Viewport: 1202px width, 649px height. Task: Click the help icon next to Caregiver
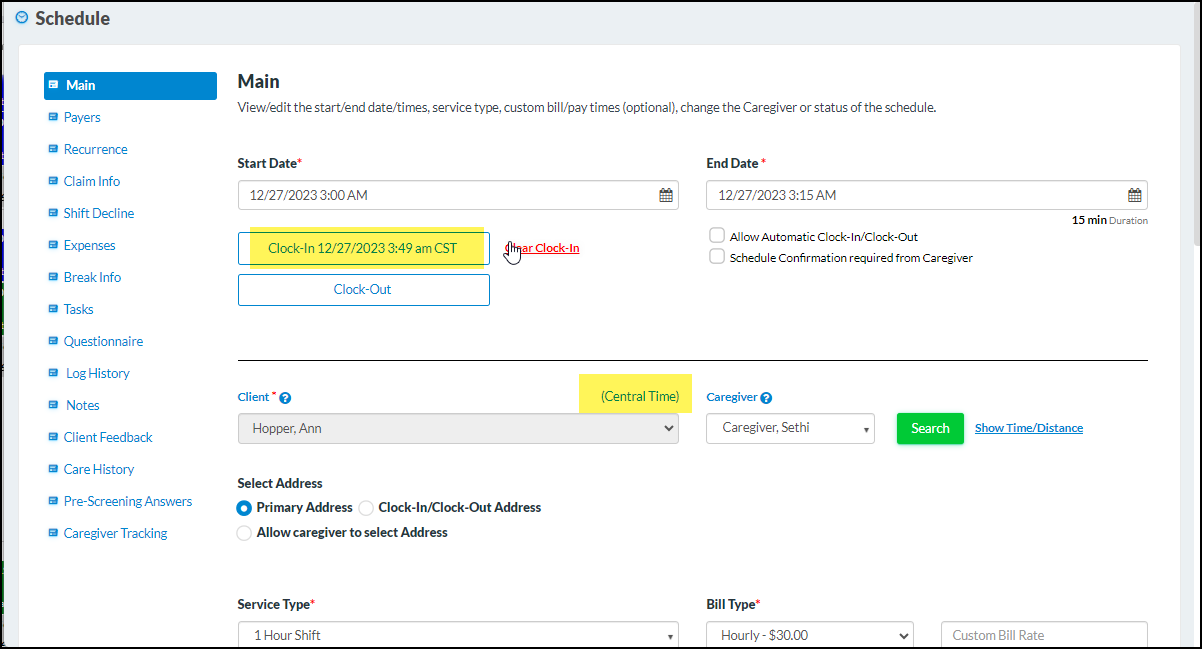coord(766,396)
